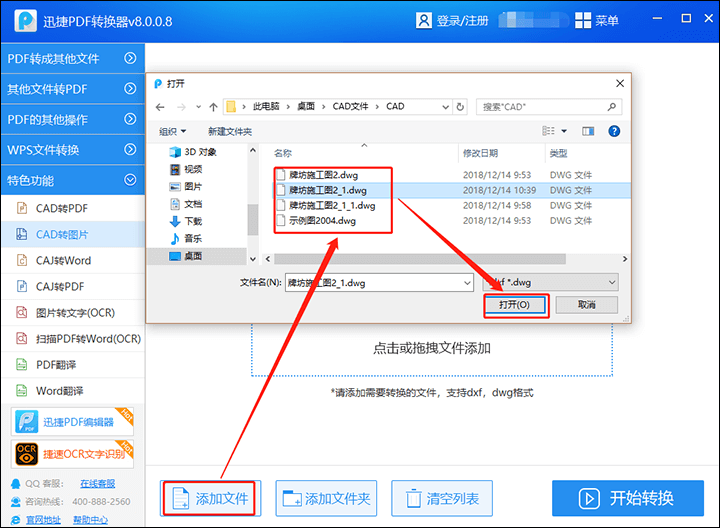
Task: Click the 文件名(N) input field
Action: (x=379, y=283)
